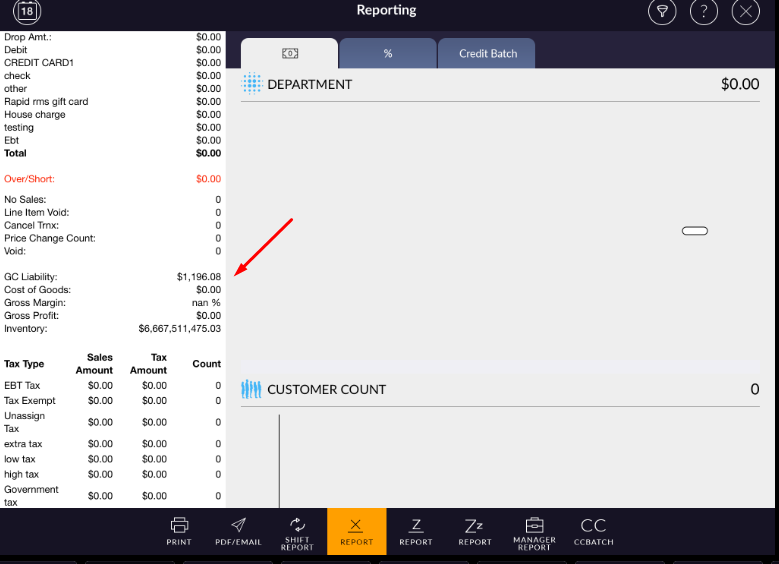The image size is (779, 564).
Task: Click the Customer Count section header
Action: (x=325, y=390)
